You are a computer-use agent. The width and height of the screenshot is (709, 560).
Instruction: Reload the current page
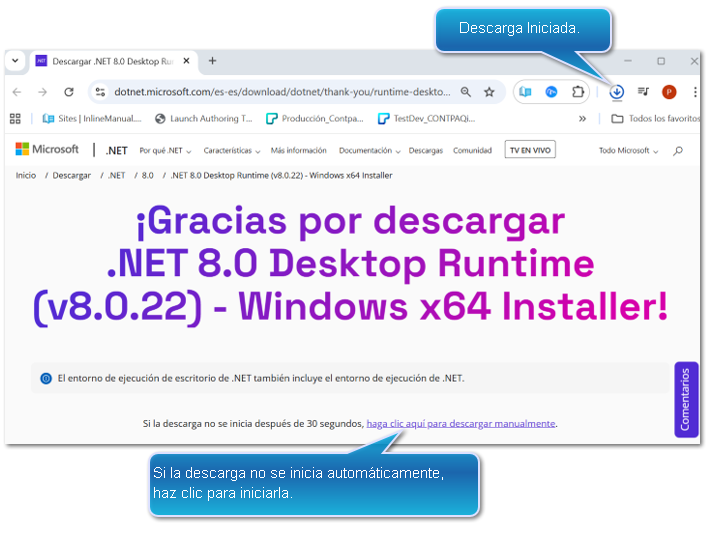[69, 92]
